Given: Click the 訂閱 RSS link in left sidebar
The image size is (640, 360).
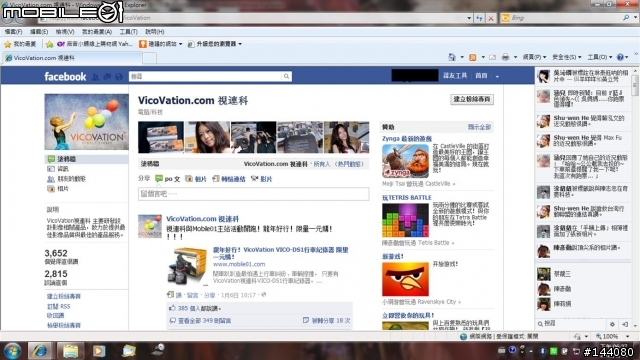Looking at the screenshot, I should 58,306.
